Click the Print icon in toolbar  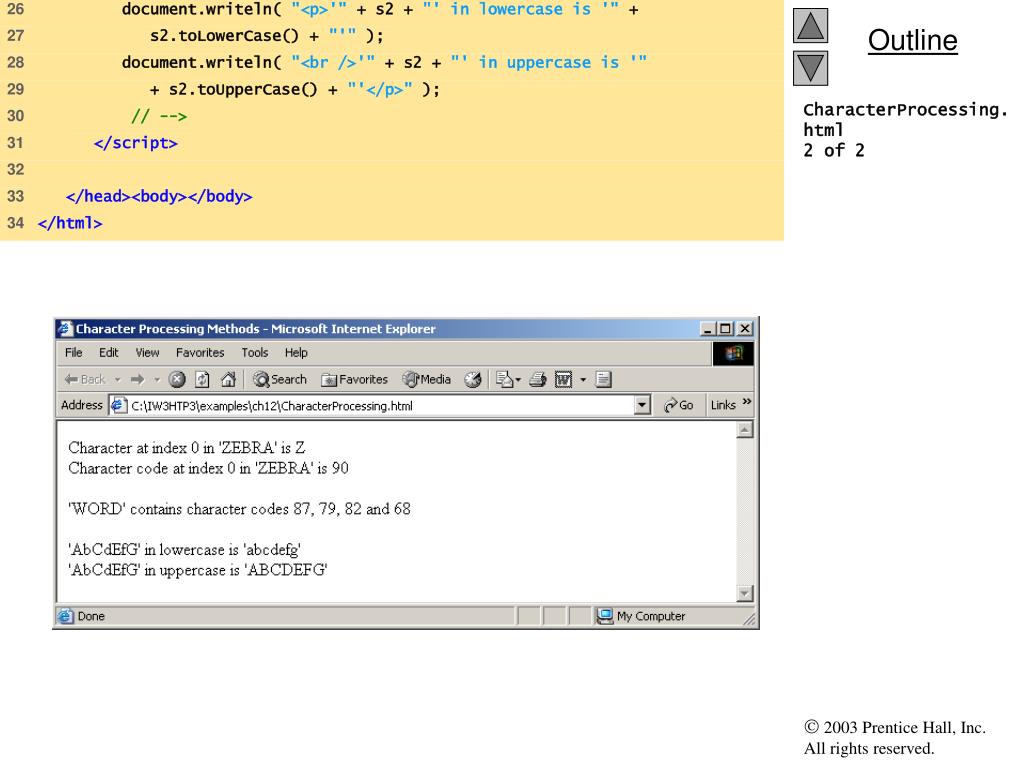coord(537,379)
